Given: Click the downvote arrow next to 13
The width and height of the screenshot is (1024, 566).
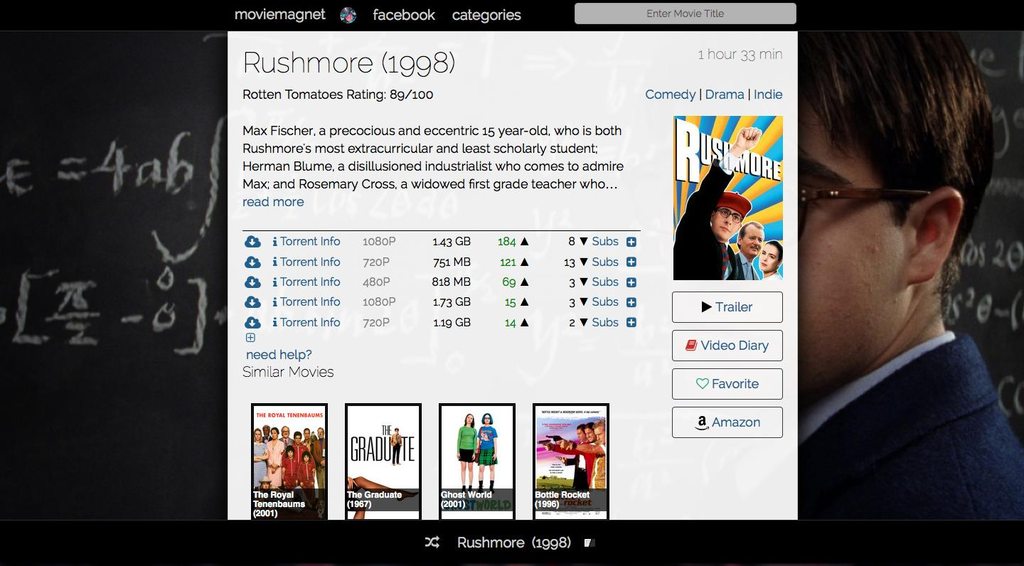Looking at the screenshot, I should (584, 262).
